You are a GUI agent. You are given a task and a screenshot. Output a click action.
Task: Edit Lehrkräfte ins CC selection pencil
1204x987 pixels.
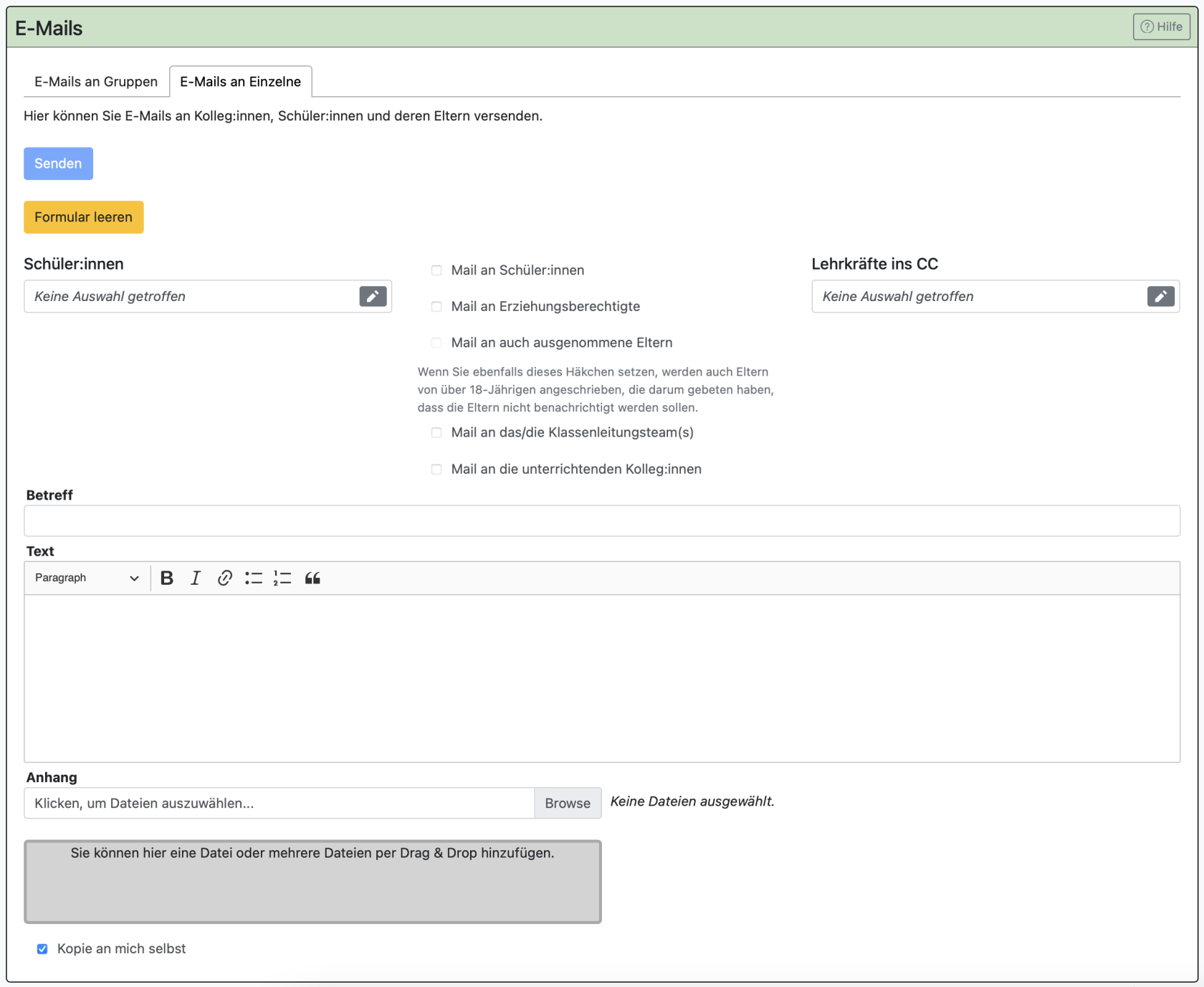[1160, 297]
